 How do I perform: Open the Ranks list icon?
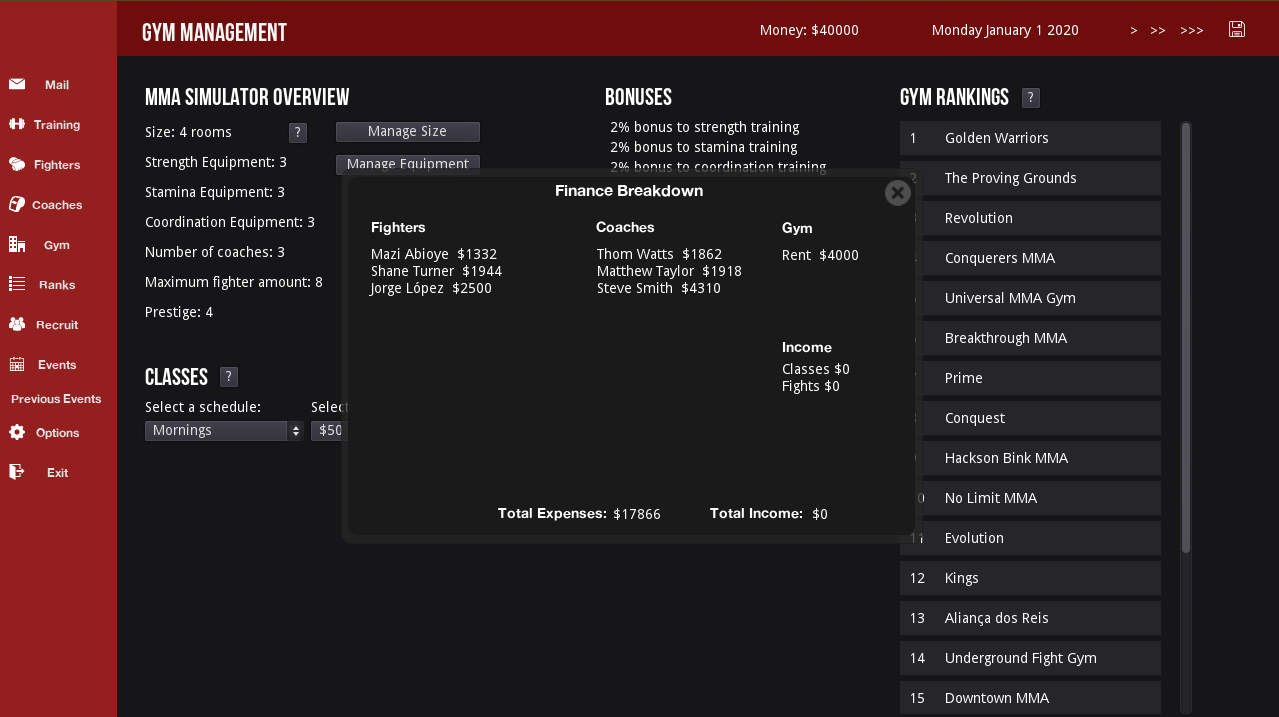[17, 285]
